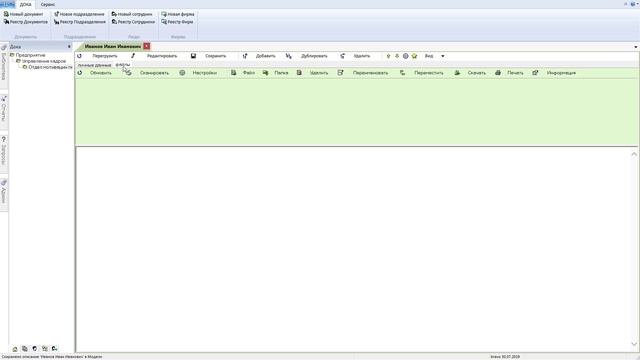This screenshot has width=640, height=360.
Task: Click Дублировать in the top toolbar
Action: (x=307, y=56)
